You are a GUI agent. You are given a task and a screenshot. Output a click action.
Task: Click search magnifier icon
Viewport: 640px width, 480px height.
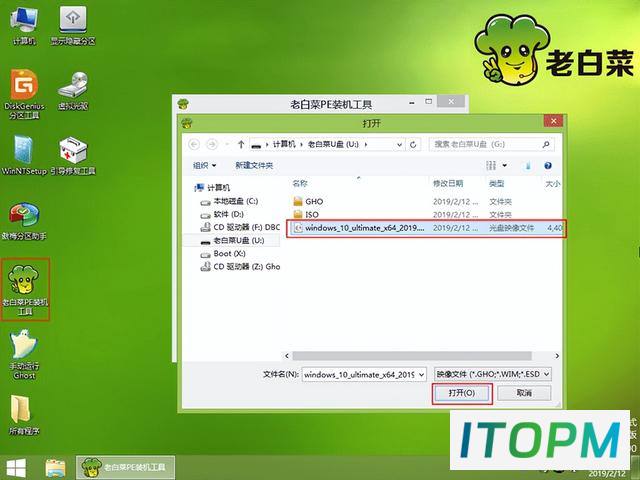[546, 144]
